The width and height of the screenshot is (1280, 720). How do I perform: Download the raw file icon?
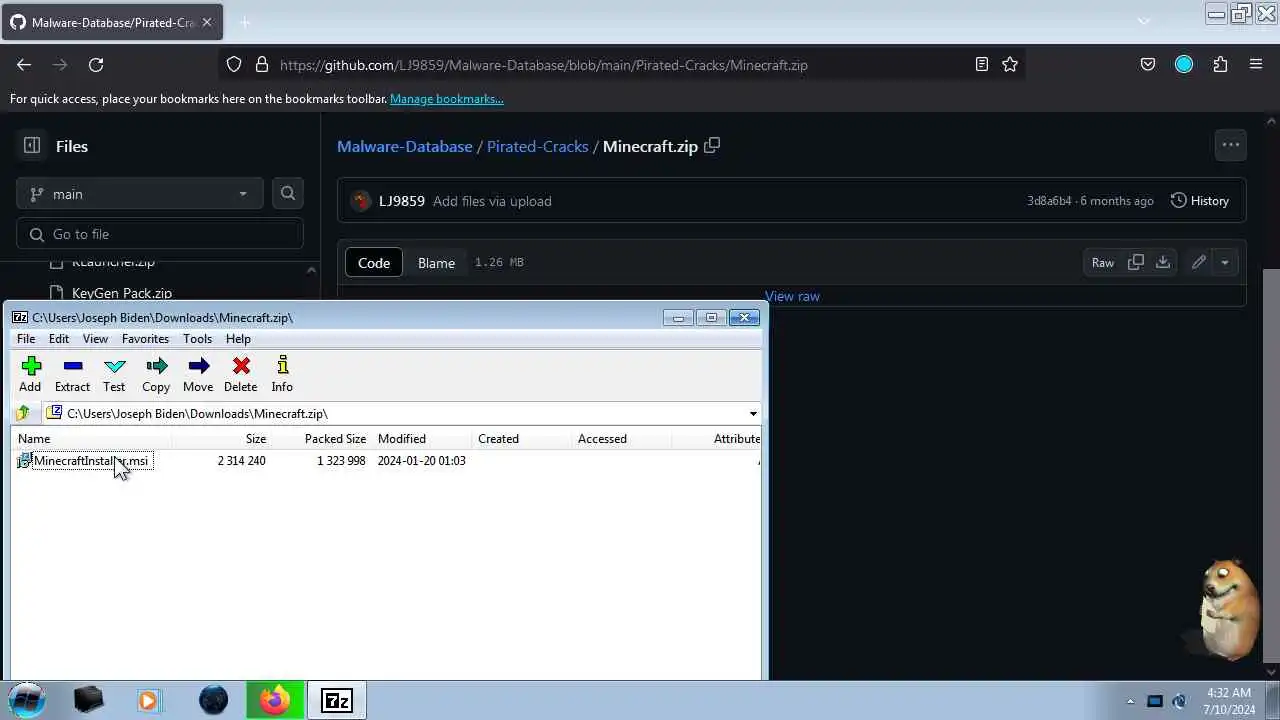1163,262
